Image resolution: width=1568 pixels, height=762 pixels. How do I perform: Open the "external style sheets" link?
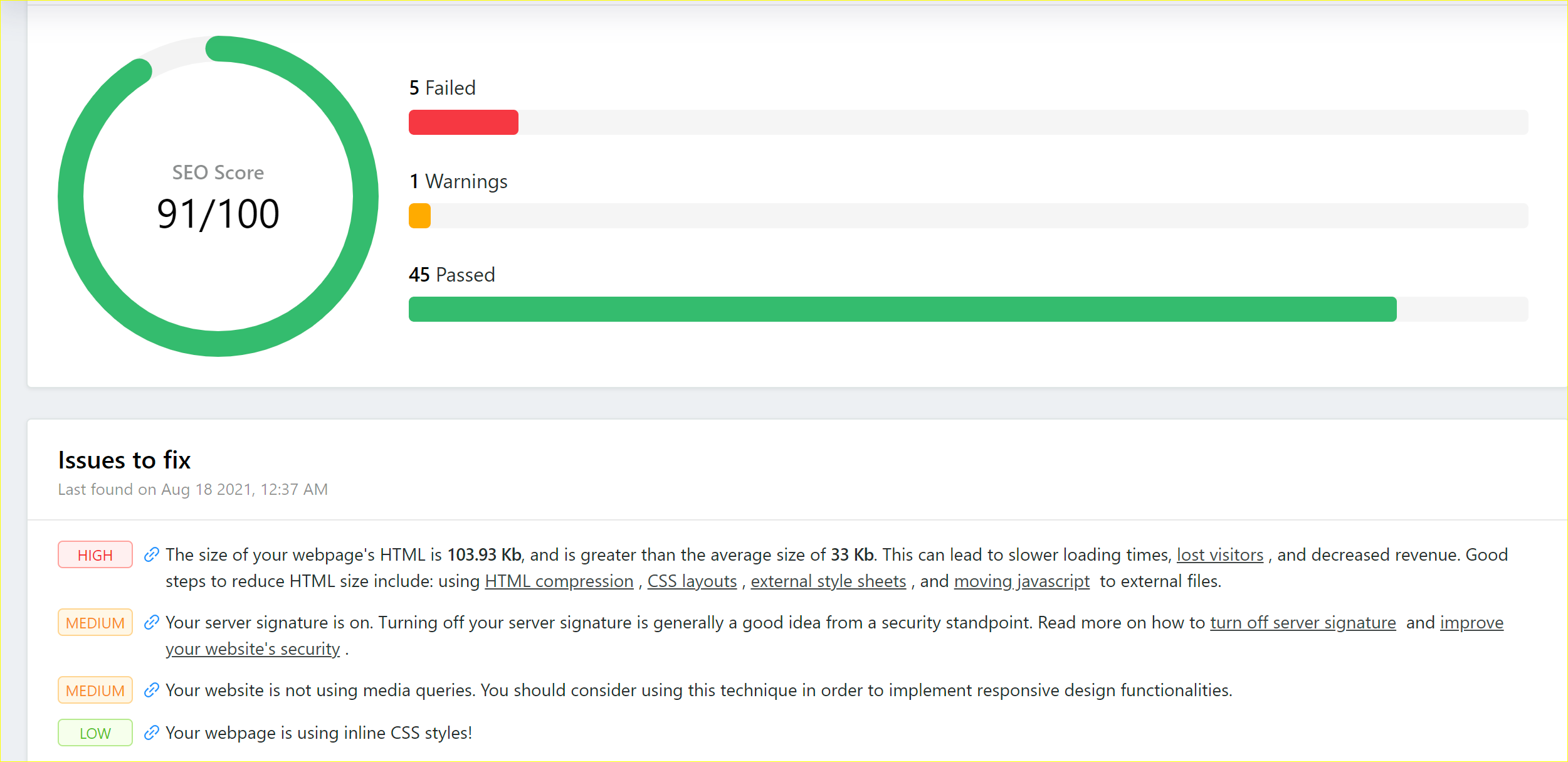(x=828, y=581)
